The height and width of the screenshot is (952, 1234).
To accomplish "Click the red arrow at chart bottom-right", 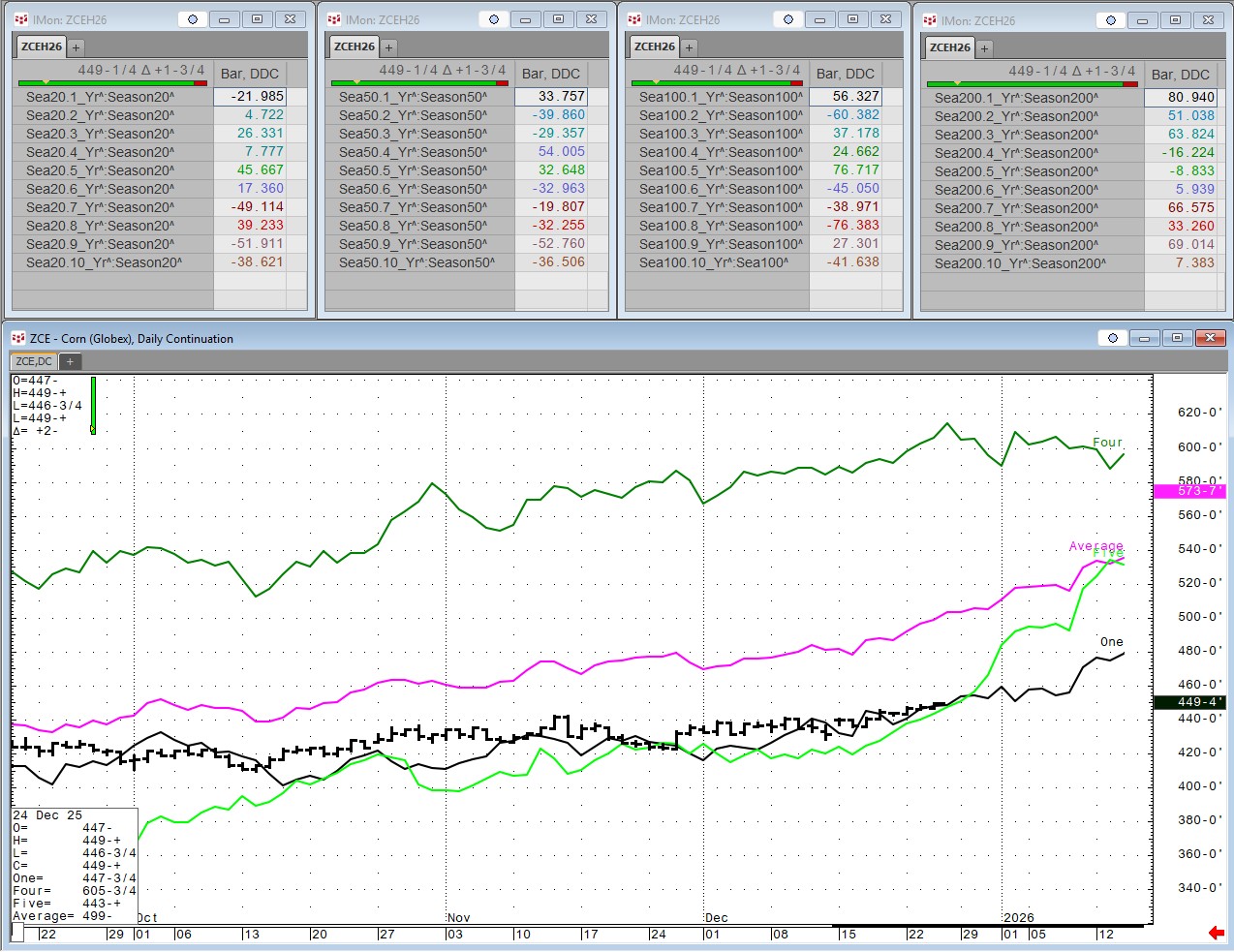I will (1217, 933).
